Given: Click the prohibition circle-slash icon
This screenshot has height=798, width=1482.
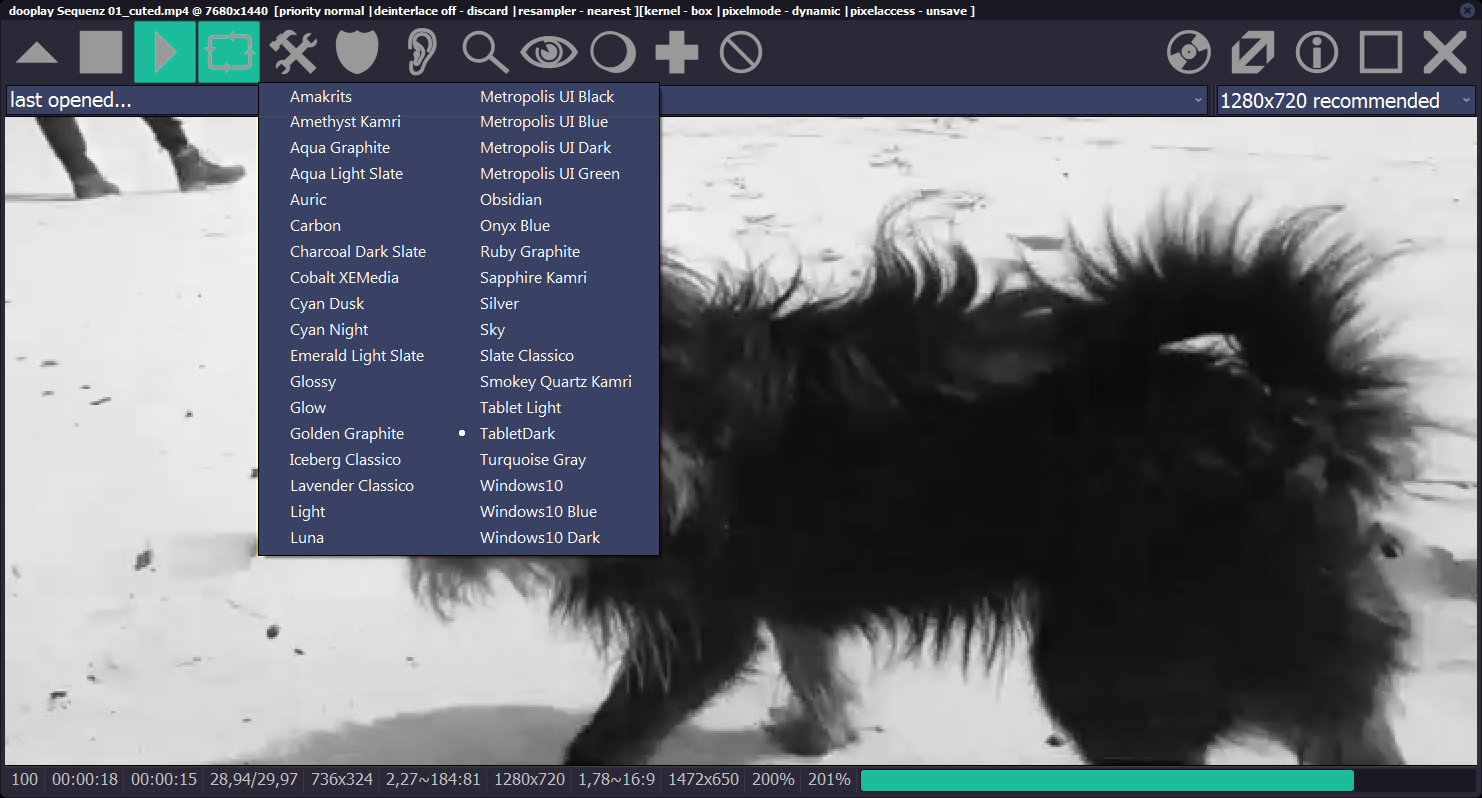Looking at the screenshot, I should coord(741,52).
